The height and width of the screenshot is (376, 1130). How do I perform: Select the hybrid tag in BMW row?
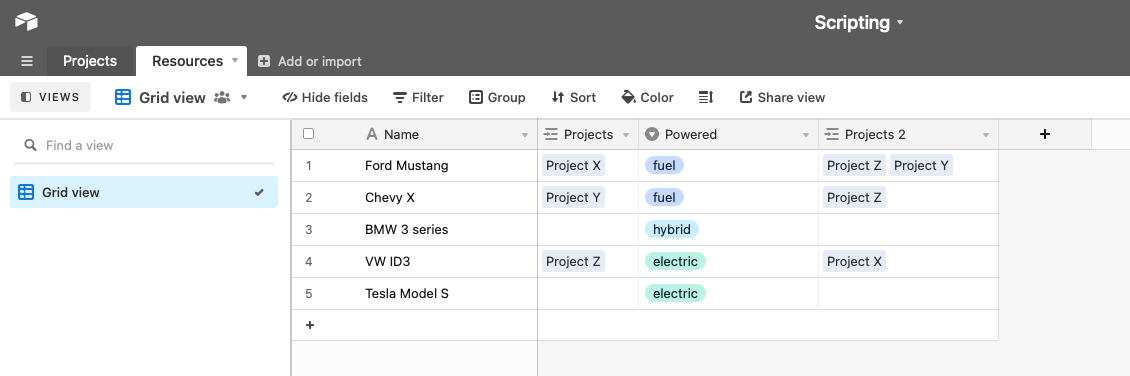pyautogui.click(x=672, y=230)
